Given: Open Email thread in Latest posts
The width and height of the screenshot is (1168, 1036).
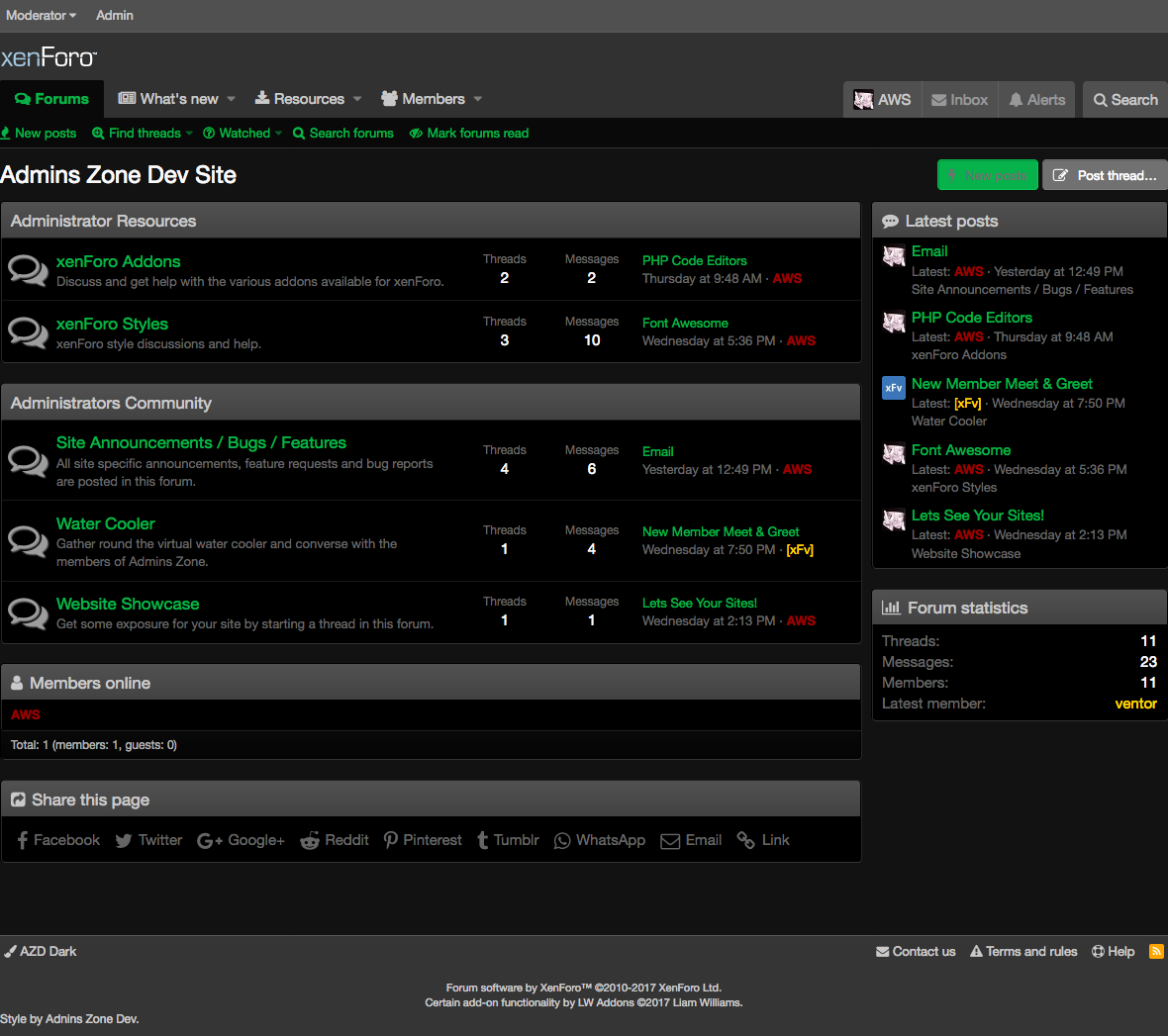Looking at the screenshot, I should click(929, 251).
